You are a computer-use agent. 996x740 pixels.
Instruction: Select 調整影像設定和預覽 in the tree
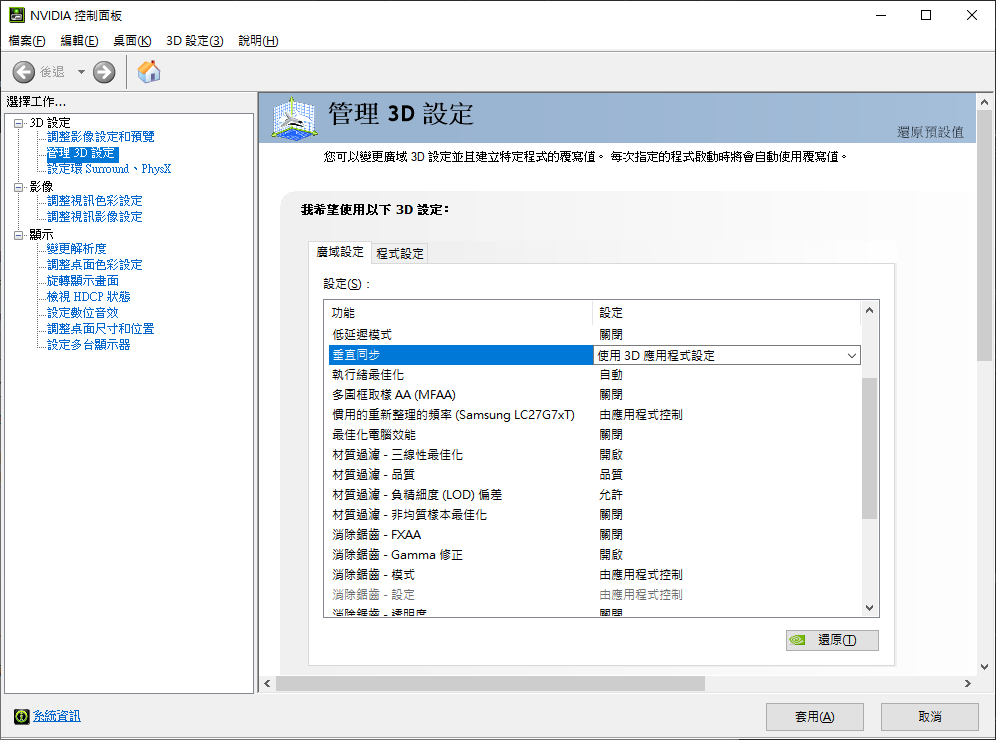(100, 137)
